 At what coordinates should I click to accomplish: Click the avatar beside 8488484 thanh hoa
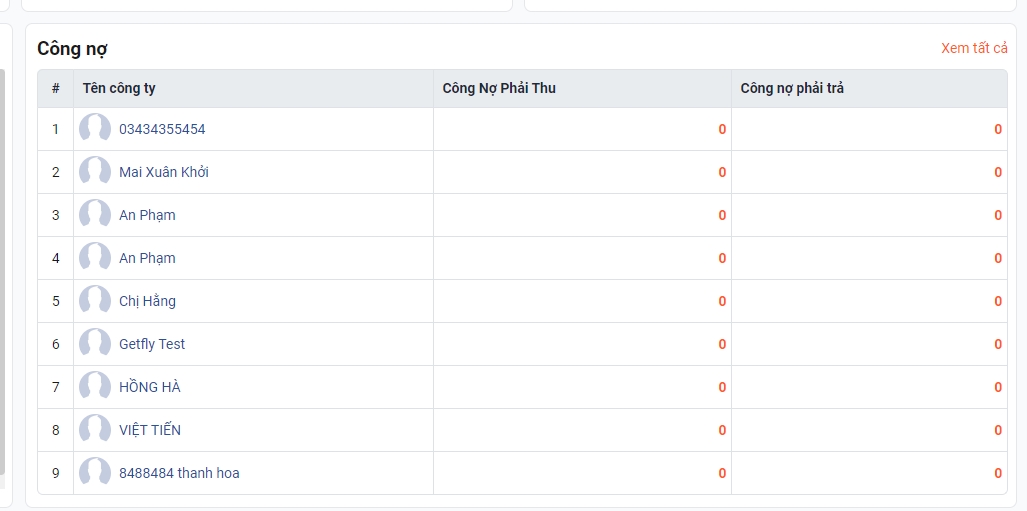(x=95, y=473)
